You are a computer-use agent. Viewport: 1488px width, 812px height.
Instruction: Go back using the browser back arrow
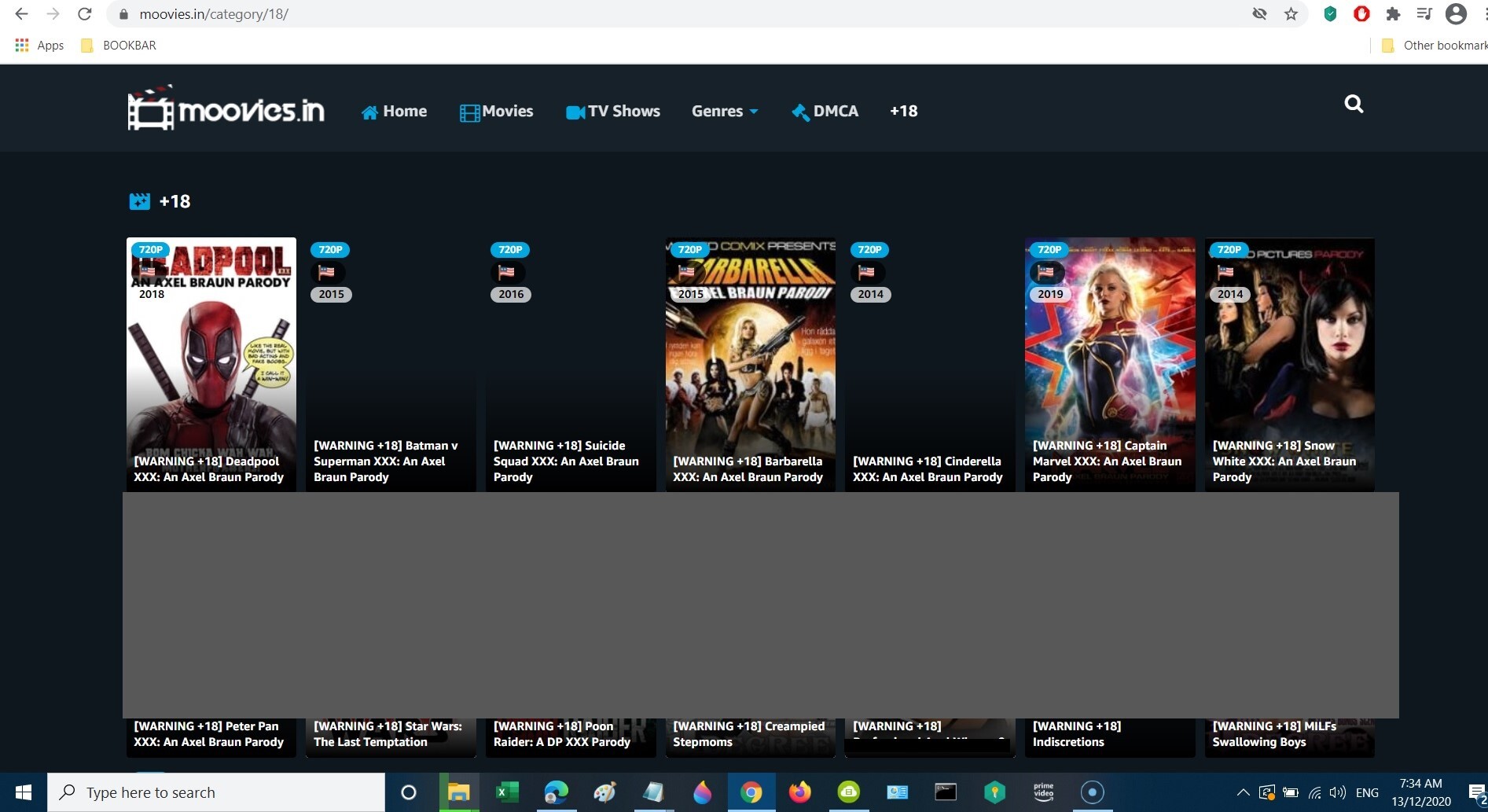[x=22, y=14]
